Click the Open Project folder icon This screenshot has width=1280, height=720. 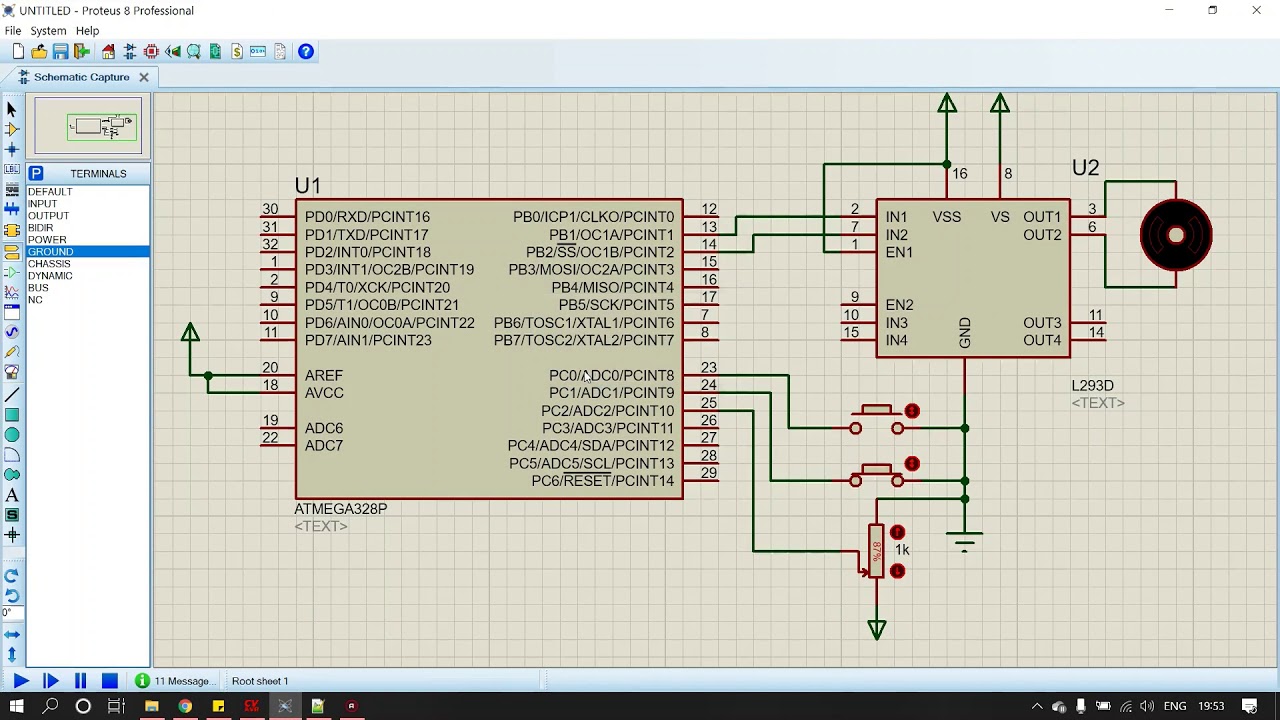[x=39, y=51]
